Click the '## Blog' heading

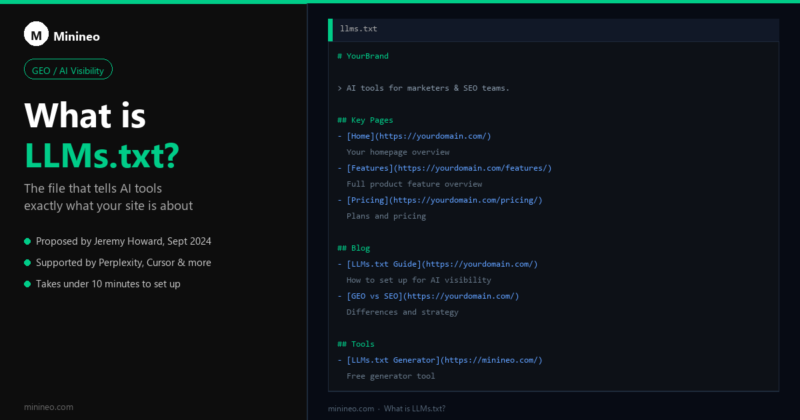point(354,249)
